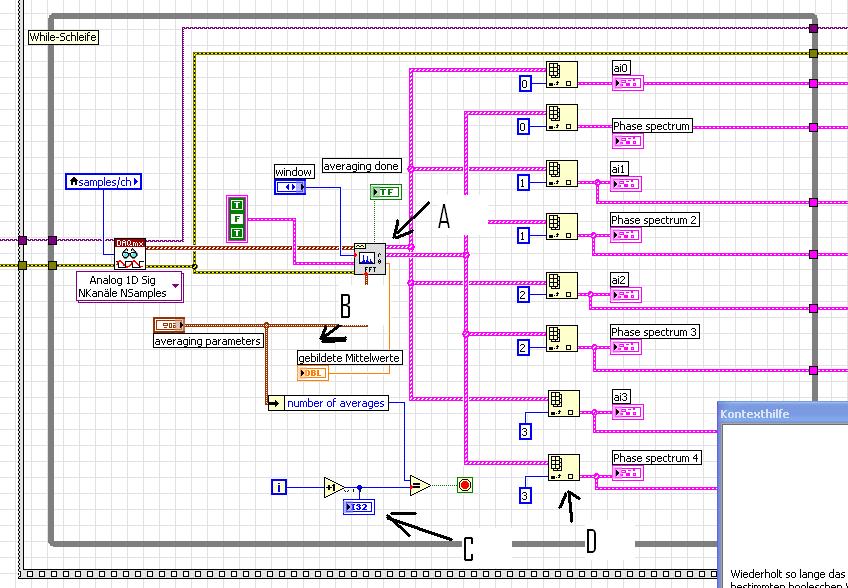The image size is (848, 588).
Task: Click the averaging done TF indicator
Action: point(386,192)
